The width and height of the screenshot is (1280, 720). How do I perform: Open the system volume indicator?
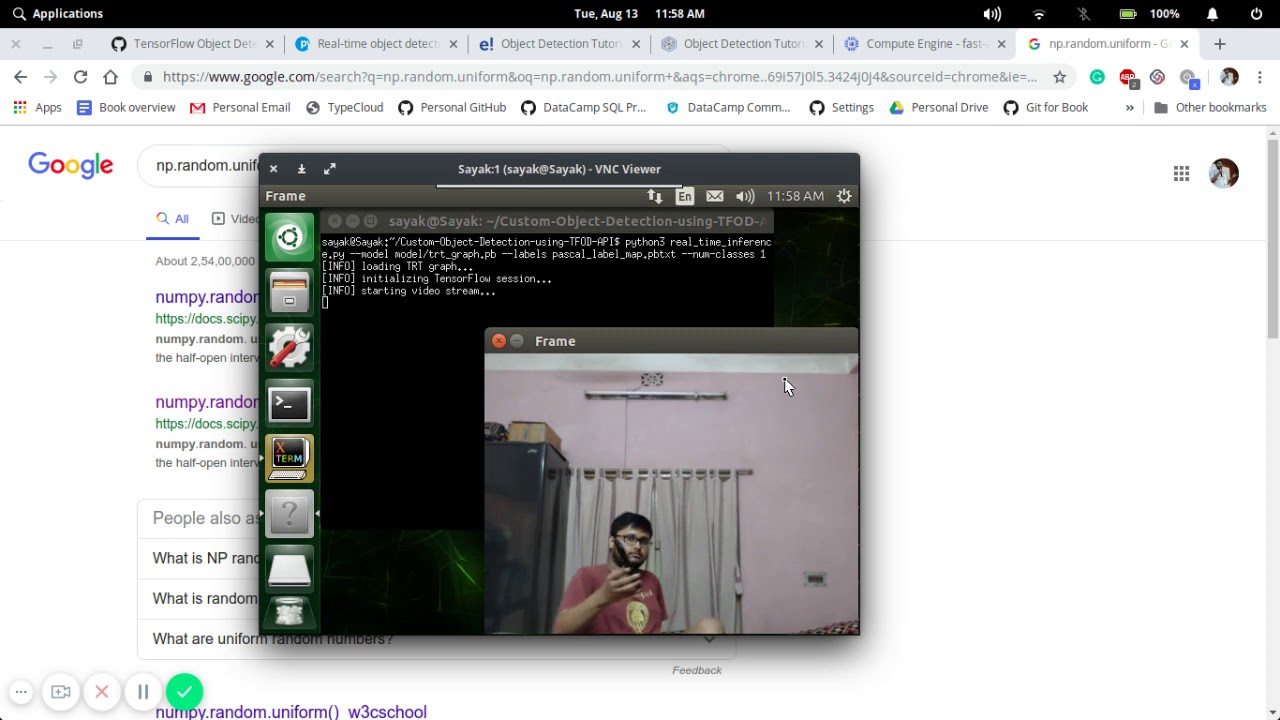click(x=992, y=14)
